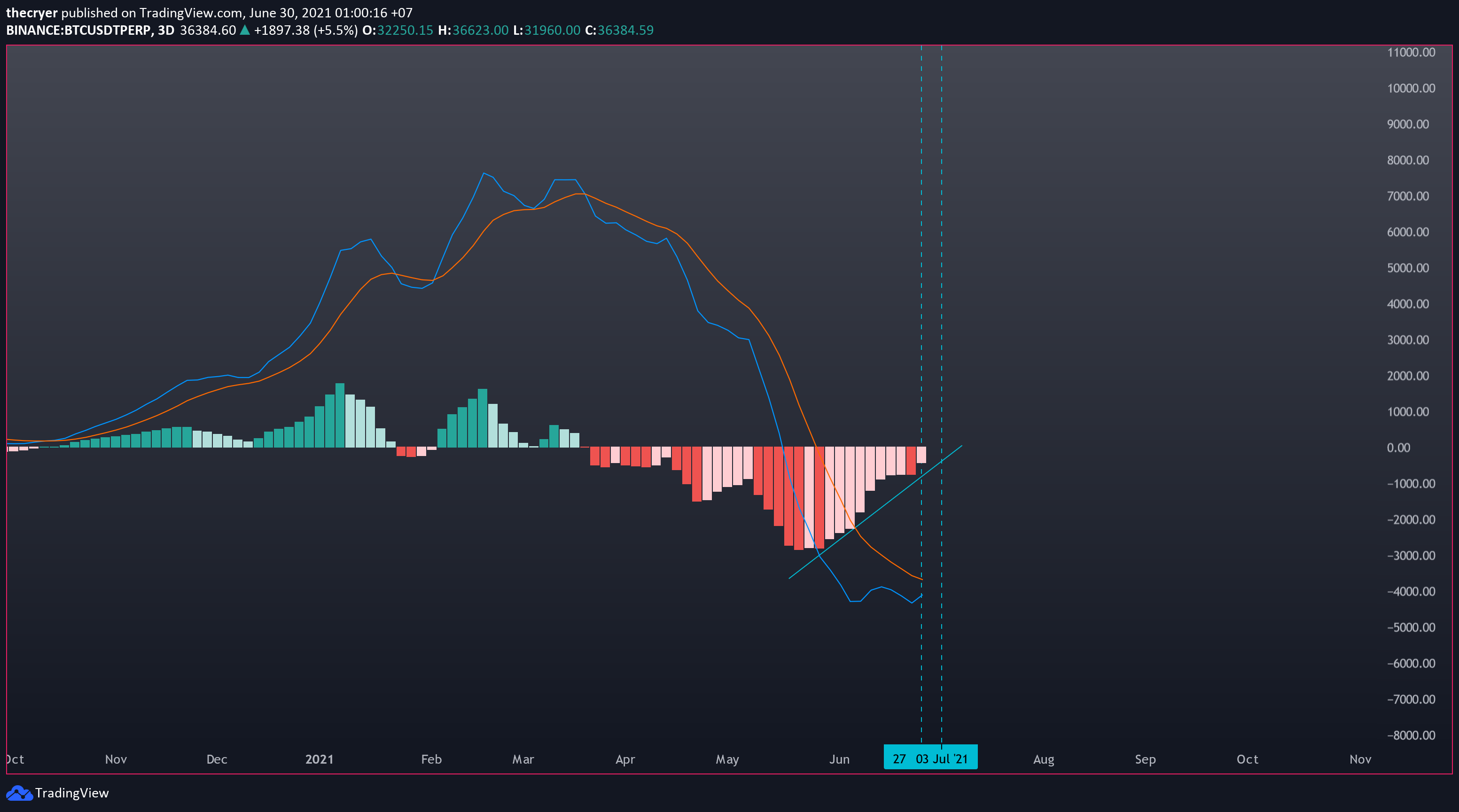Click the high value H:36623.00

click(473, 31)
